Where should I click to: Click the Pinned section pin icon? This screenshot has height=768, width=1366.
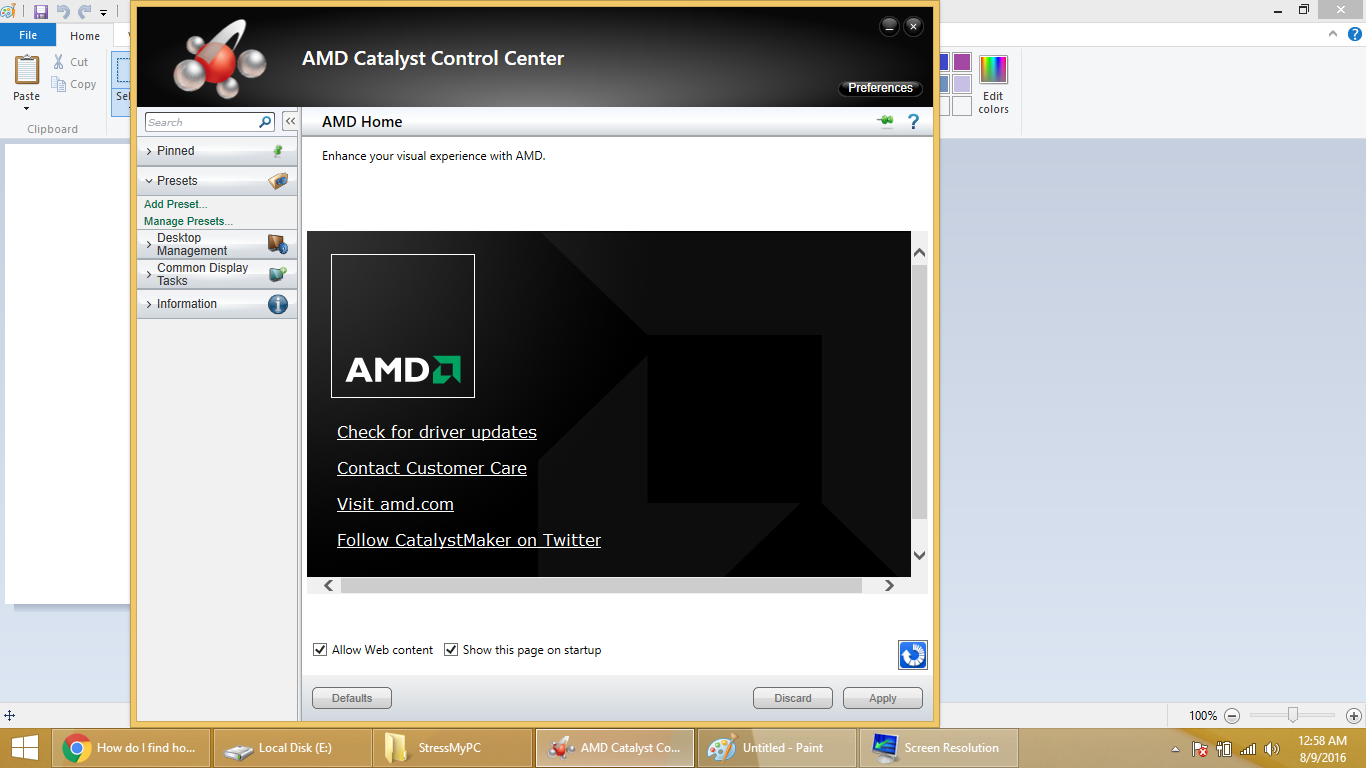tap(278, 151)
